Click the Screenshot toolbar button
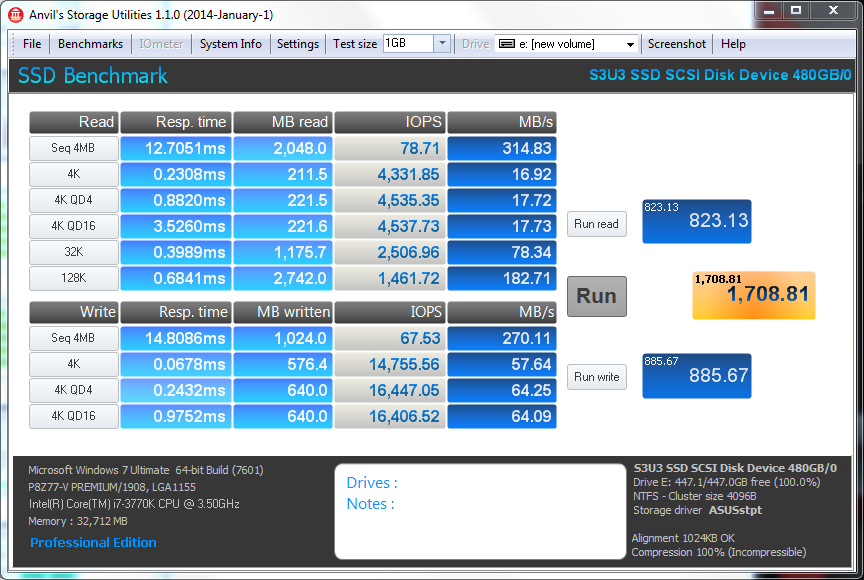 click(x=677, y=44)
